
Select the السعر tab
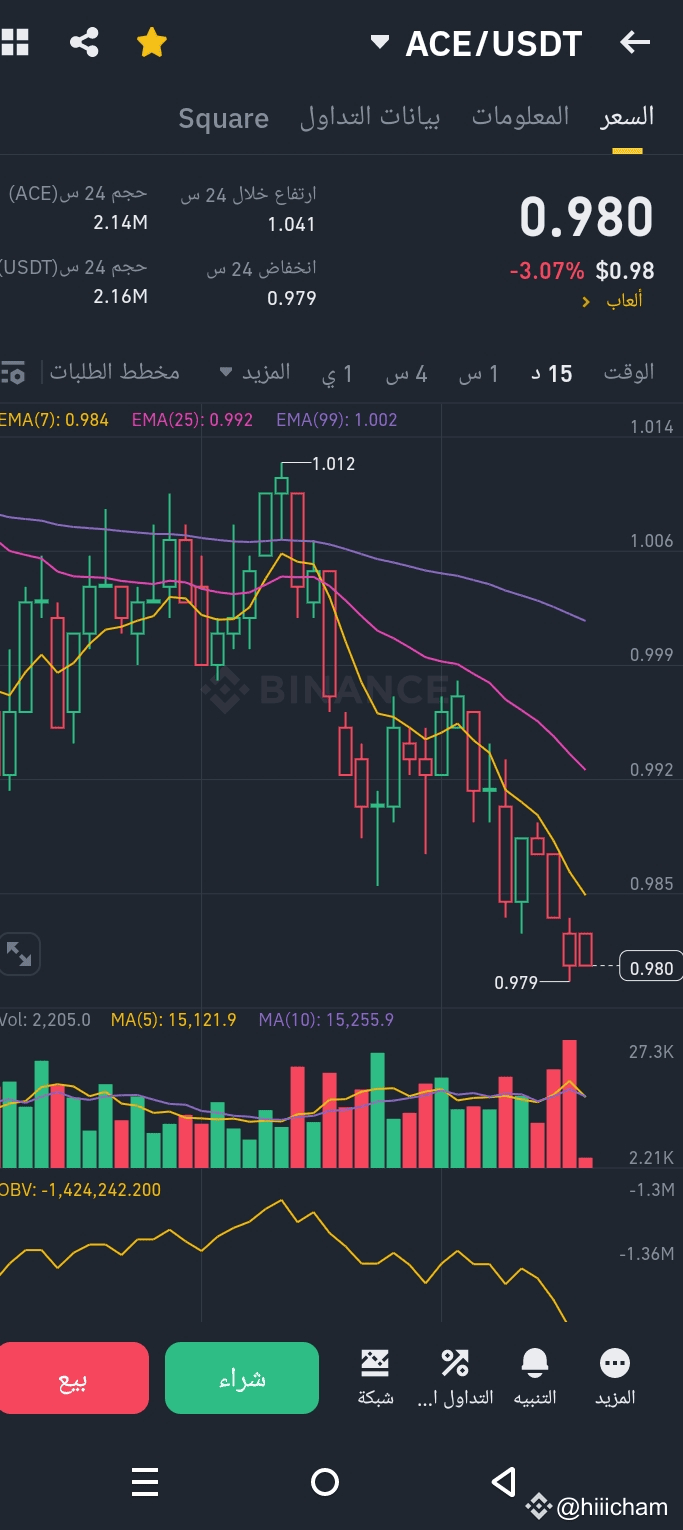[625, 115]
